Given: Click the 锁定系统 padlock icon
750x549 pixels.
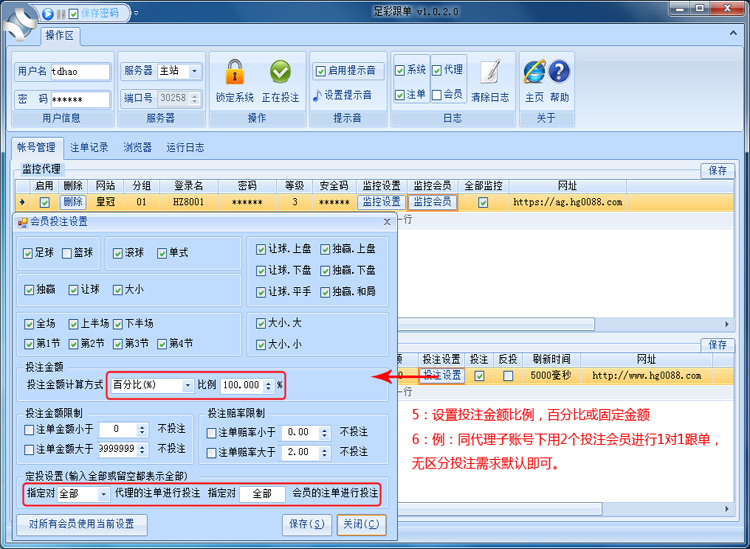Looking at the screenshot, I should [x=235, y=72].
